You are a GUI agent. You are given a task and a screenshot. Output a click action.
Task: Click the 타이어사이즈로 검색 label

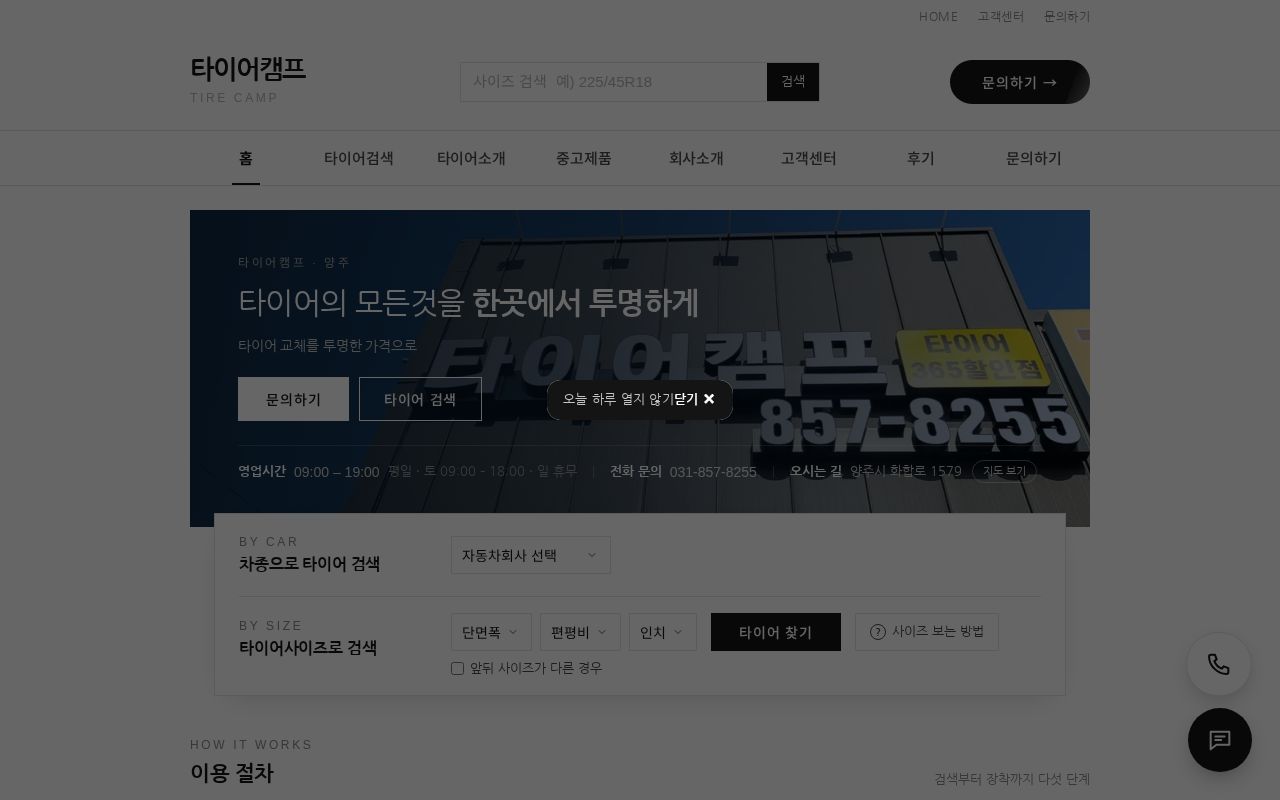tap(308, 648)
